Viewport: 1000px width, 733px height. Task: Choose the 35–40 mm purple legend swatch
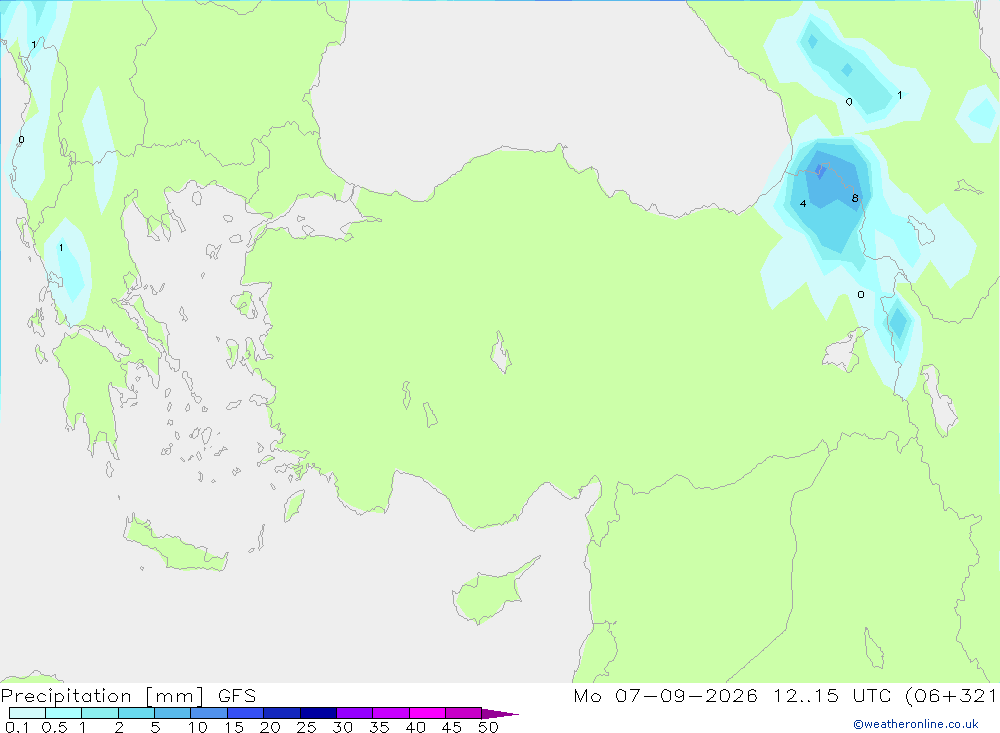390,713
